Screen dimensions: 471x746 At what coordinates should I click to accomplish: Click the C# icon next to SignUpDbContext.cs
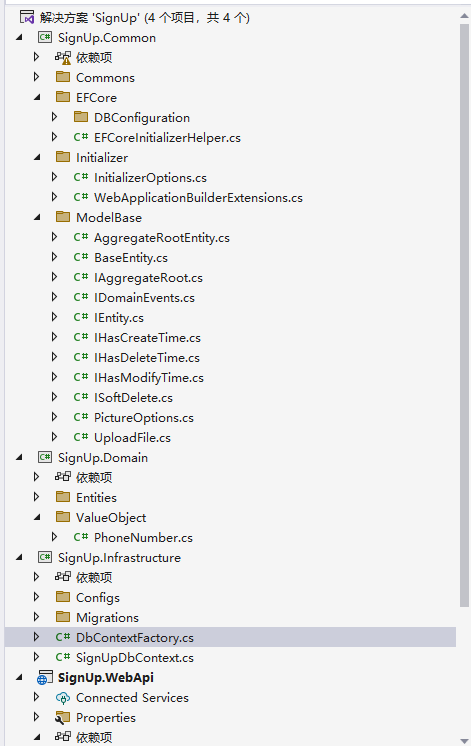(63, 657)
